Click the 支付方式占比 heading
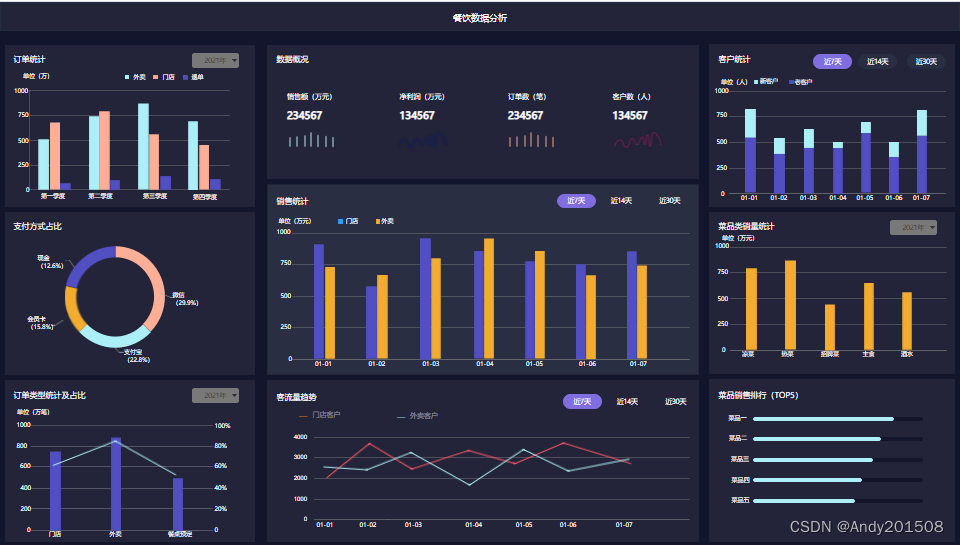Image resolution: width=960 pixels, height=545 pixels. pos(37,227)
